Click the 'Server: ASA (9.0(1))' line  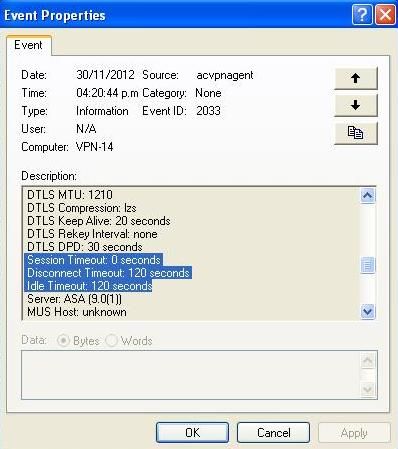click(74, 299)
